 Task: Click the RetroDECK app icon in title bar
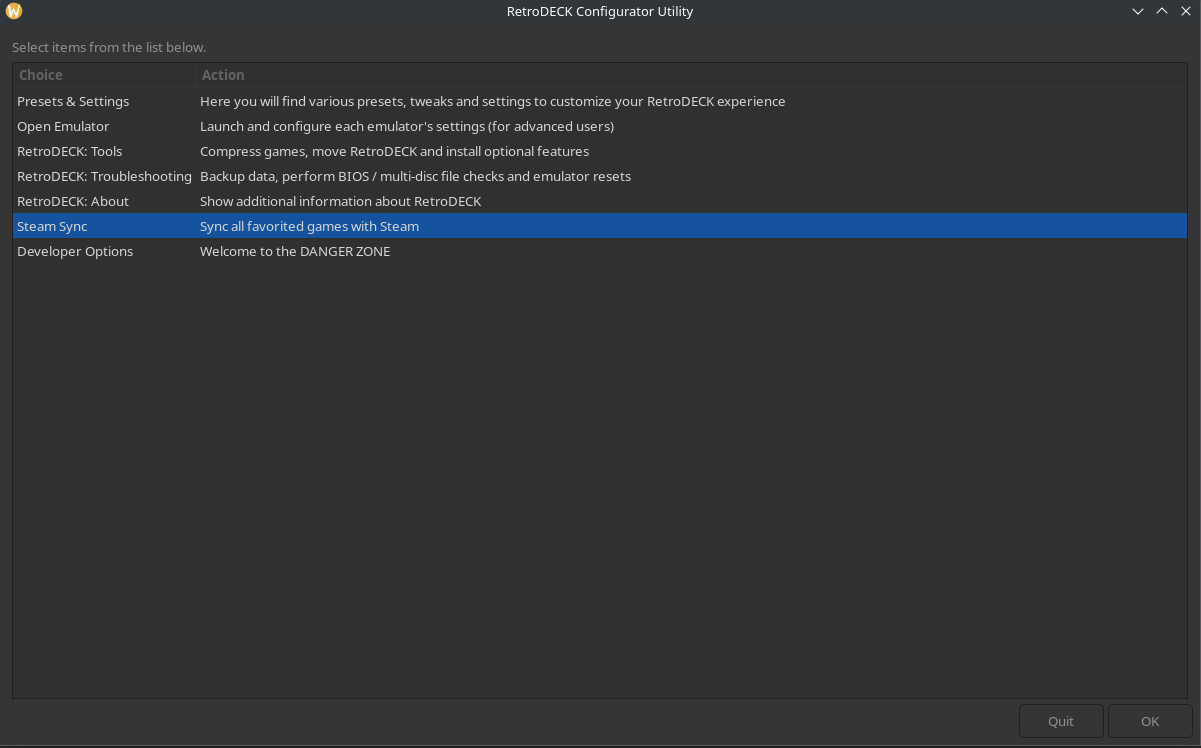pos(14,11)
